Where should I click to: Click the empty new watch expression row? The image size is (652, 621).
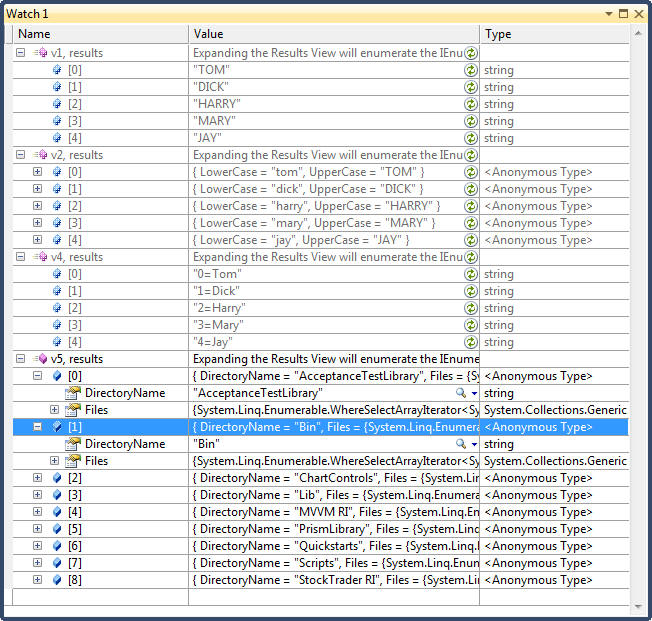pyautogui.click(x=100, y=597)
